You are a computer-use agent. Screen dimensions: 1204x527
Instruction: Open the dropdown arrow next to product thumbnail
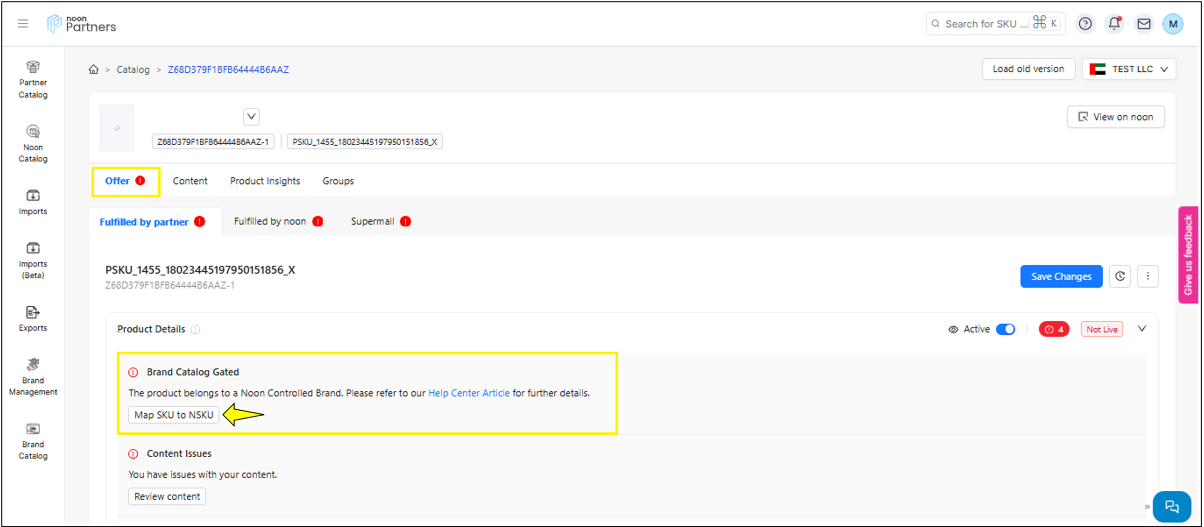(x=252, y=117)
